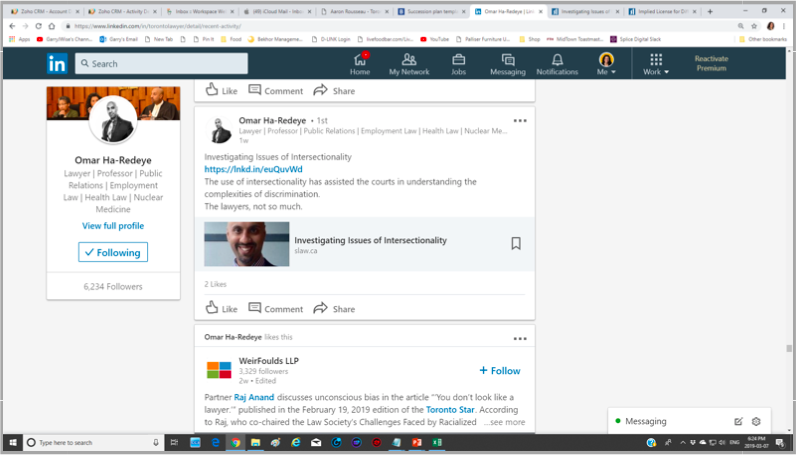Expand WeirFoulds post with see more
Image resolution: width=798 pixels, height=455 pixels.
click(x=504, y=422)
